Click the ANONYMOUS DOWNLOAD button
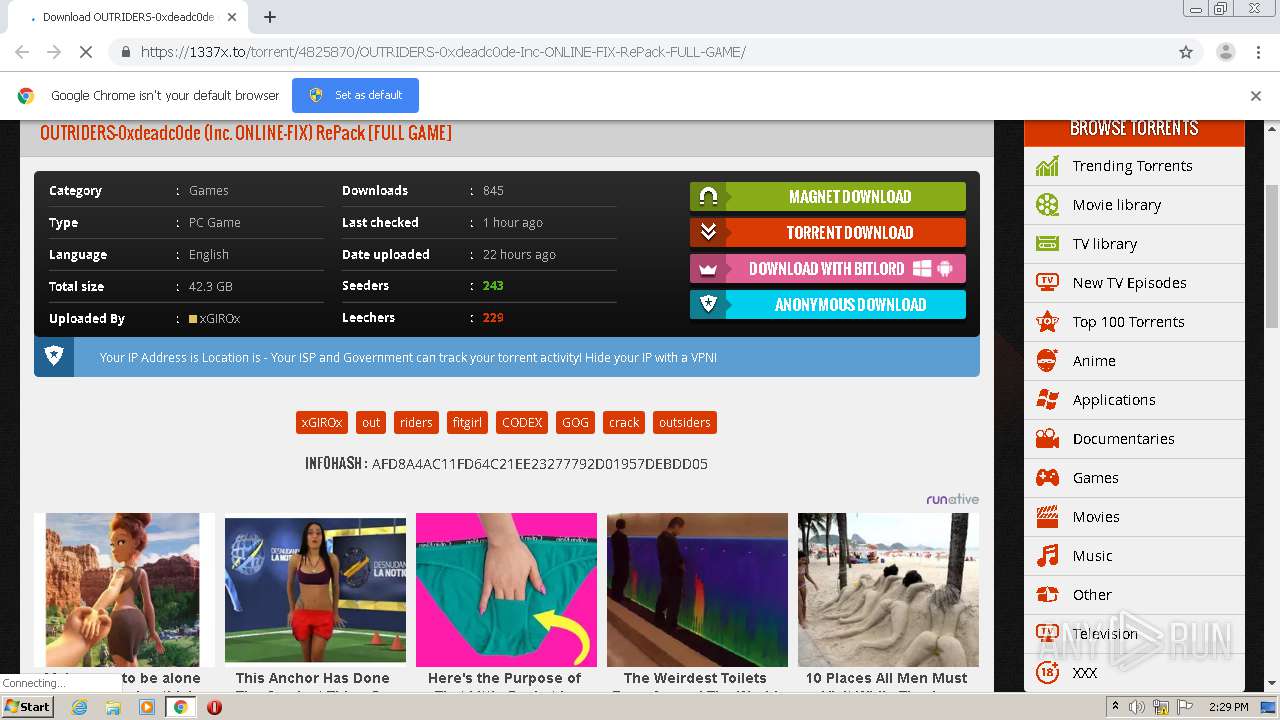The height and width of the screenshot is (720, 1280). point(828,304)
